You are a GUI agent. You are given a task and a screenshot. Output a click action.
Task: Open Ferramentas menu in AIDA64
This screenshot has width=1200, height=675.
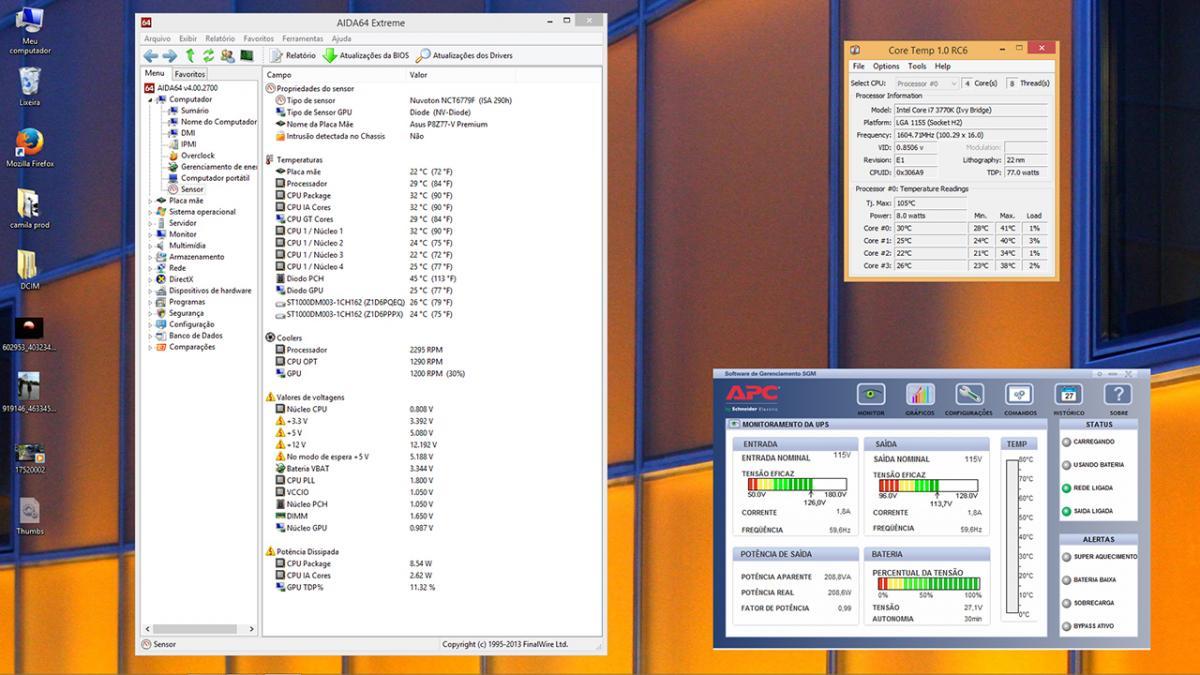[302, 39]
